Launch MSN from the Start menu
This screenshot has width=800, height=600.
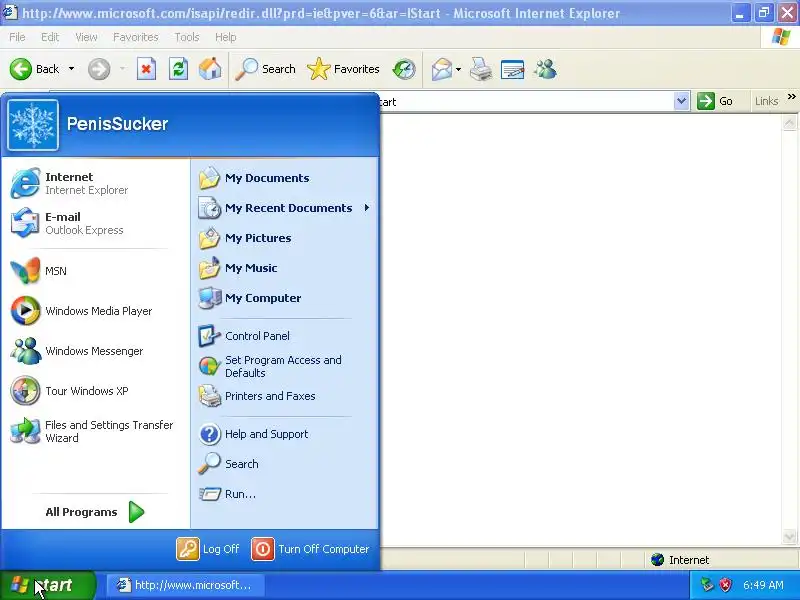click(95, 271)
